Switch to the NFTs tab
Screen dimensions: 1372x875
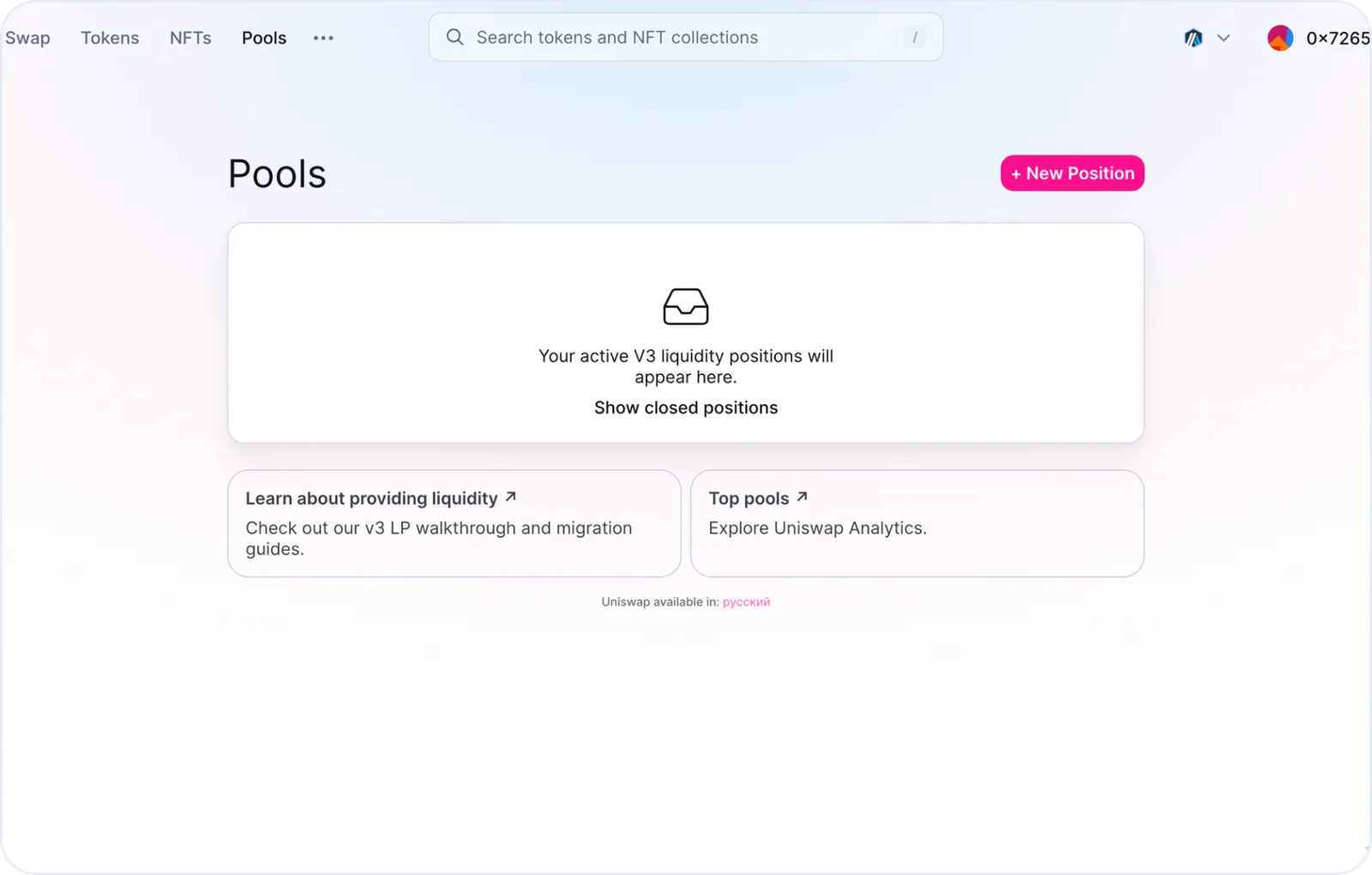(190, 38)
